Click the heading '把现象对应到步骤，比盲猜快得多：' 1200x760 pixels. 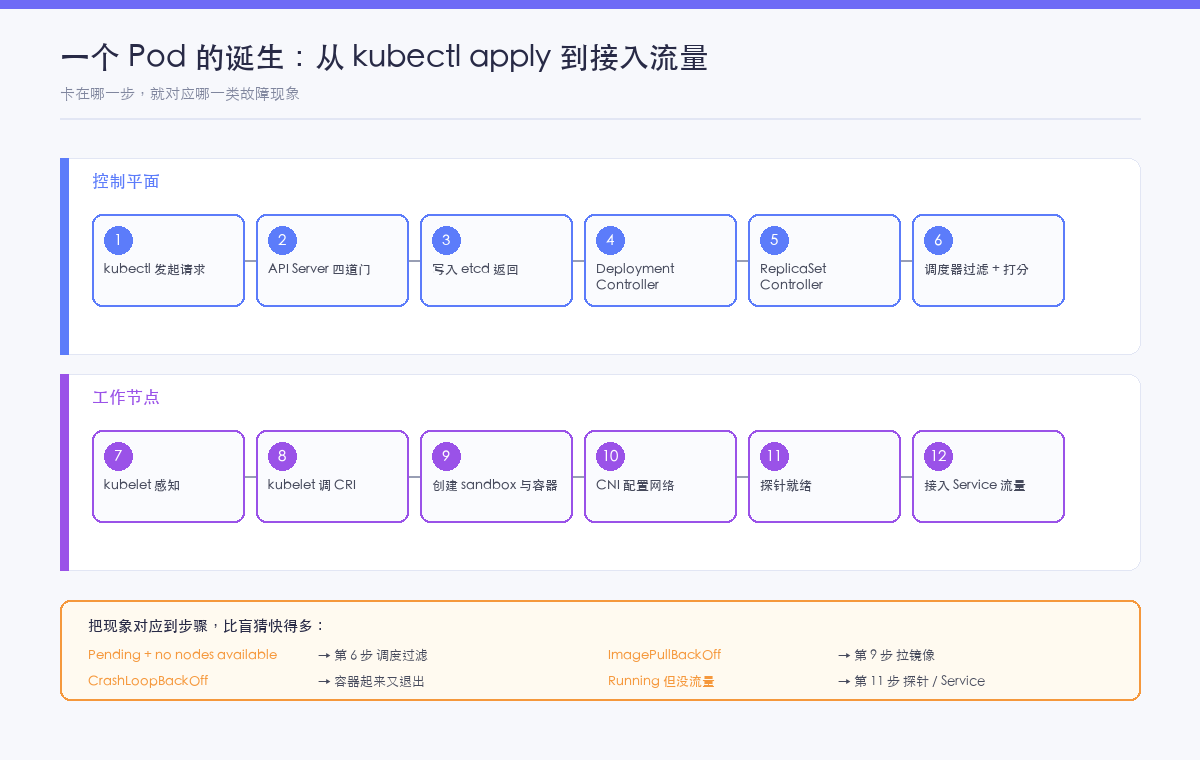click(207, 626)
